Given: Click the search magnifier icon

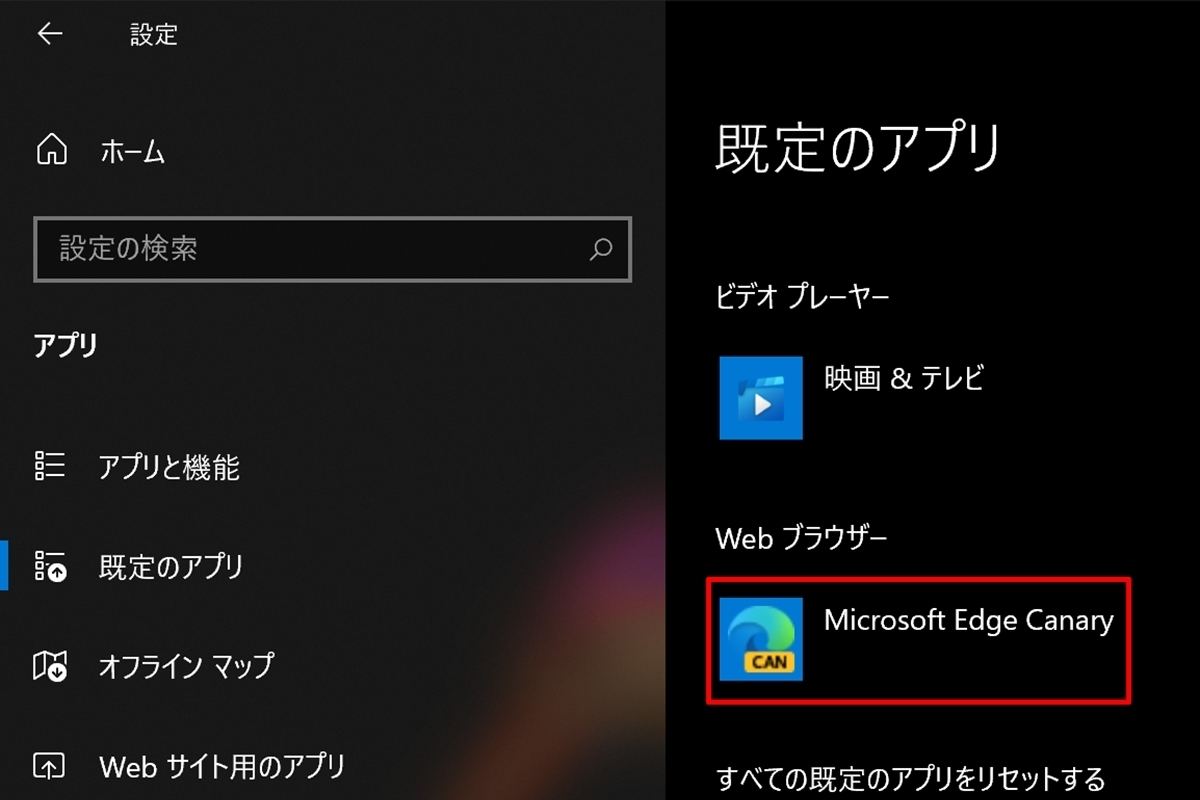Looking at the screenshot, I should click(600, 248).
